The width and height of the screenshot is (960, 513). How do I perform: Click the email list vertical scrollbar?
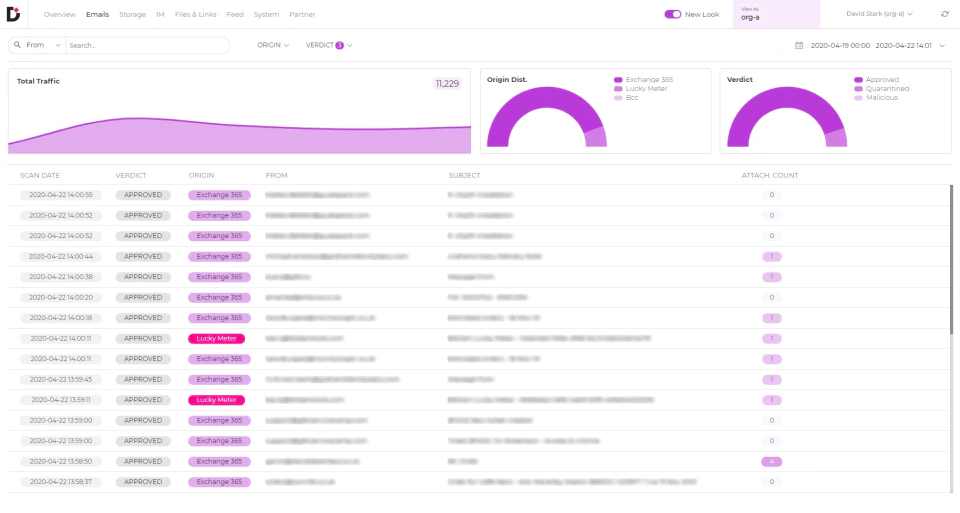[x=951, y=260]
